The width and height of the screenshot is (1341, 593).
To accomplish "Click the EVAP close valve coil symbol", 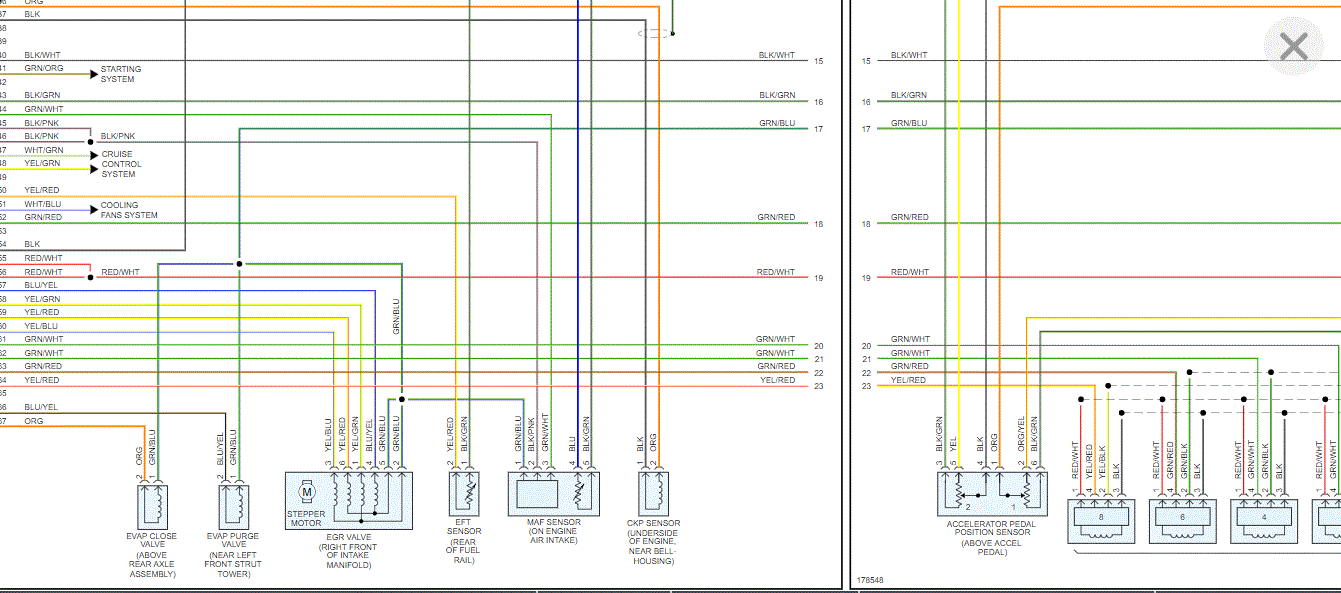I will (x=154, y=505).
